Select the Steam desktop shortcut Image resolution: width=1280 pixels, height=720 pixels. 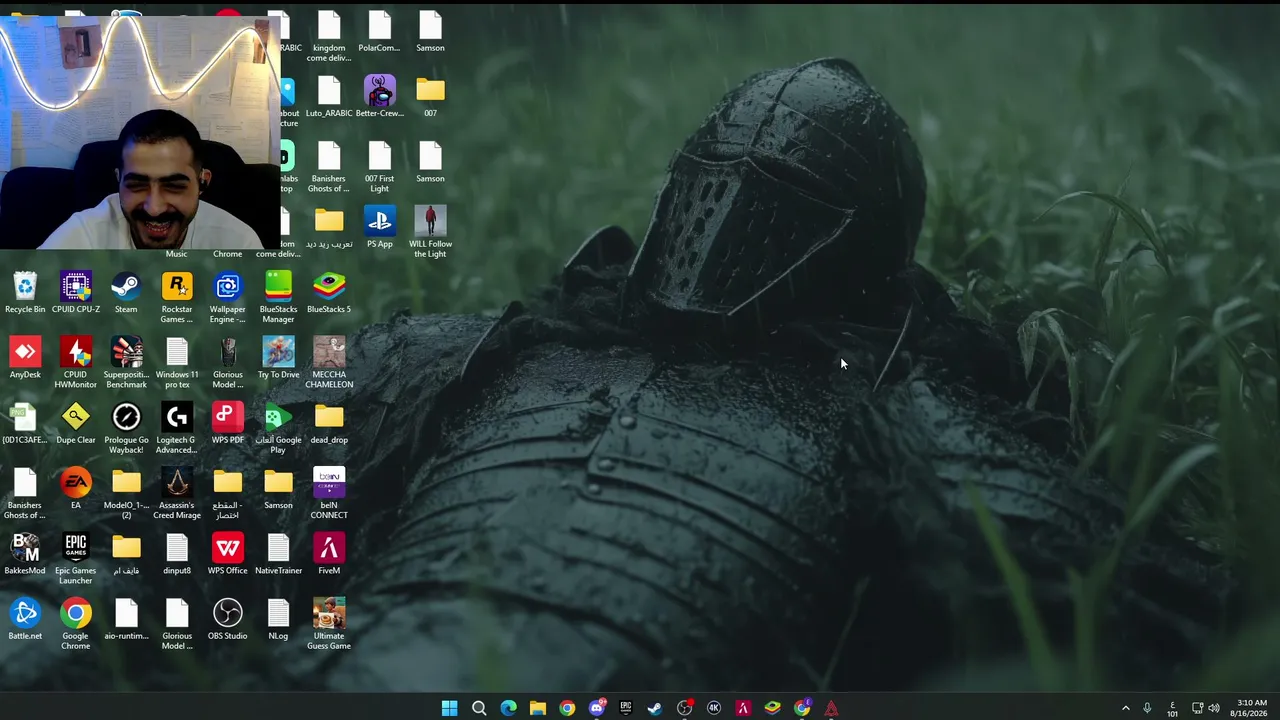126,292
